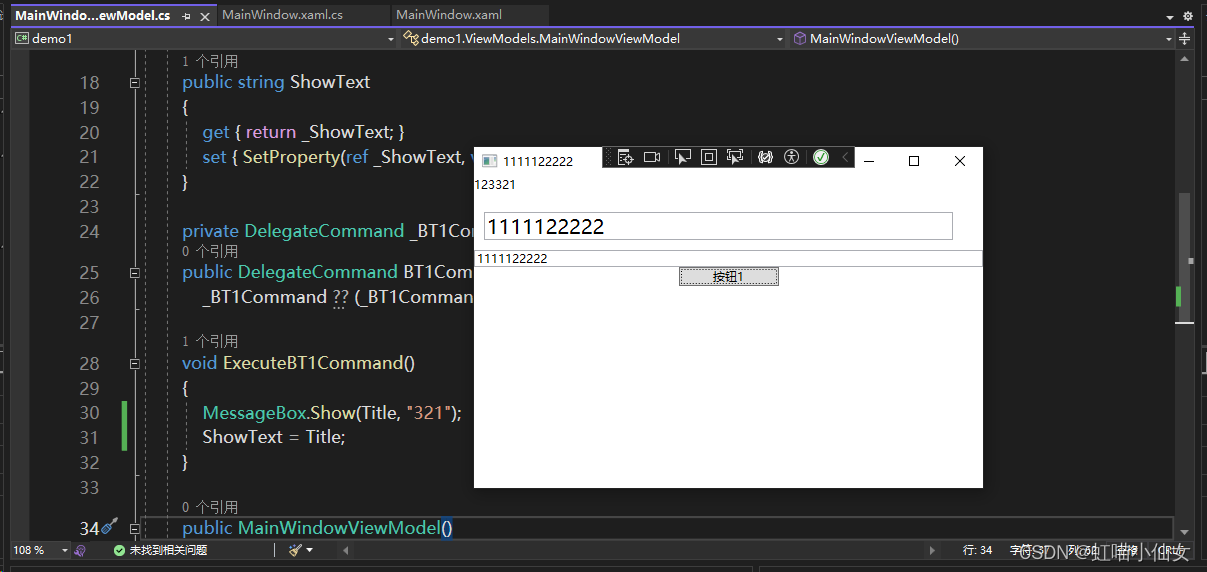Click the 未找到相关问题 status text
This screenshot has width=1207, height=572.
click(x=168, y=550)
